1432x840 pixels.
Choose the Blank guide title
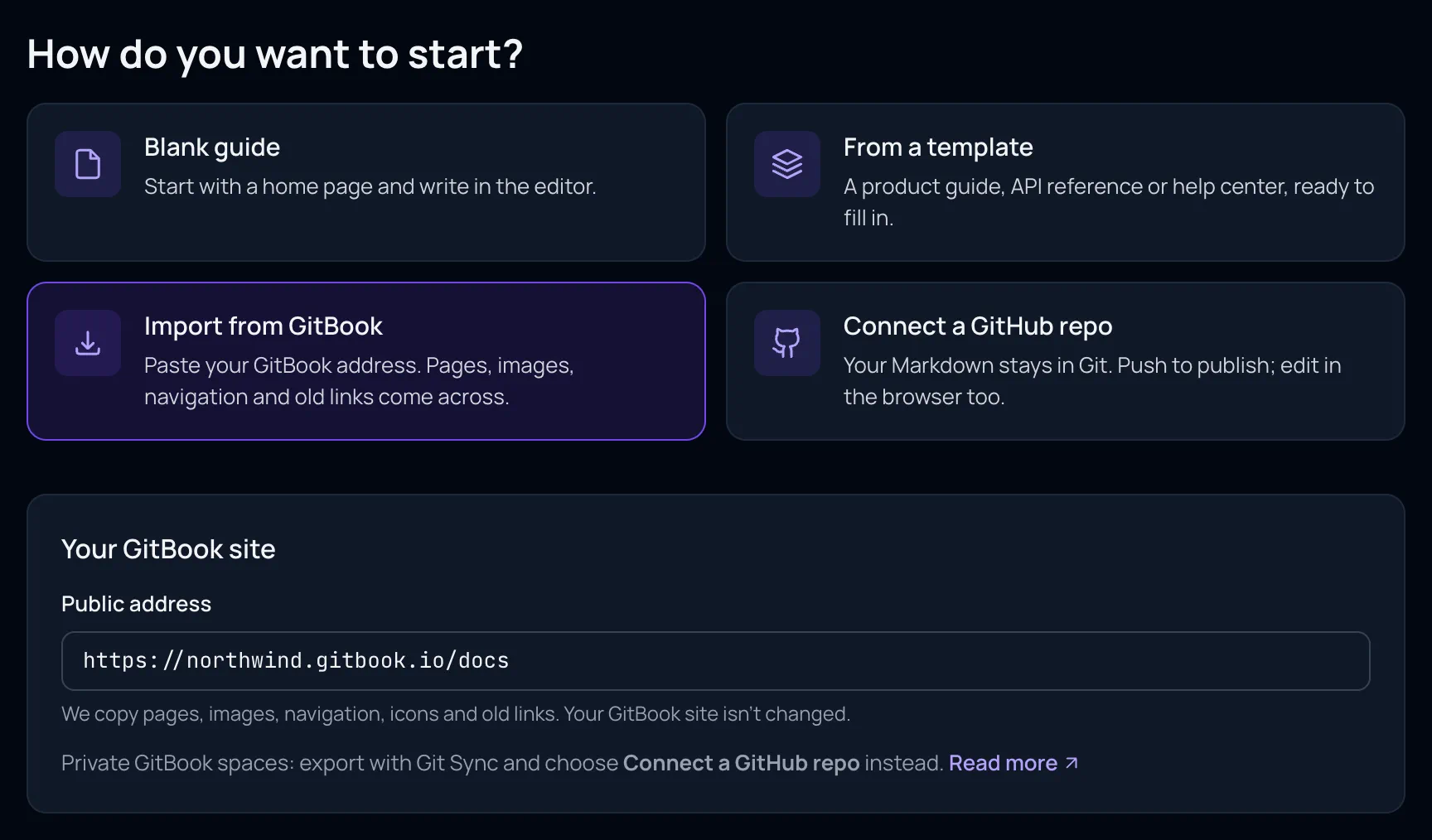212,147
